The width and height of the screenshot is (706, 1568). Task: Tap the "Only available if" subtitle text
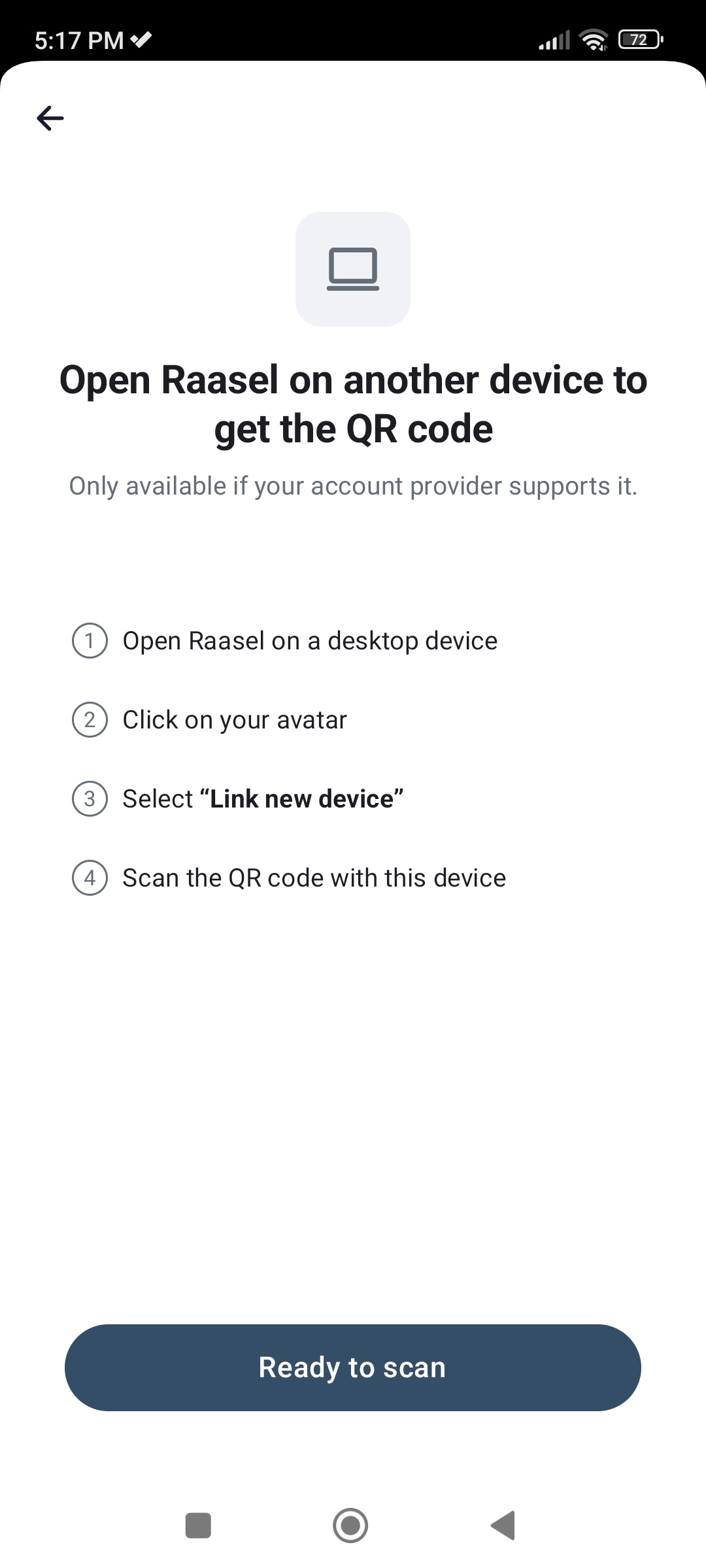(x=353, y=486)
